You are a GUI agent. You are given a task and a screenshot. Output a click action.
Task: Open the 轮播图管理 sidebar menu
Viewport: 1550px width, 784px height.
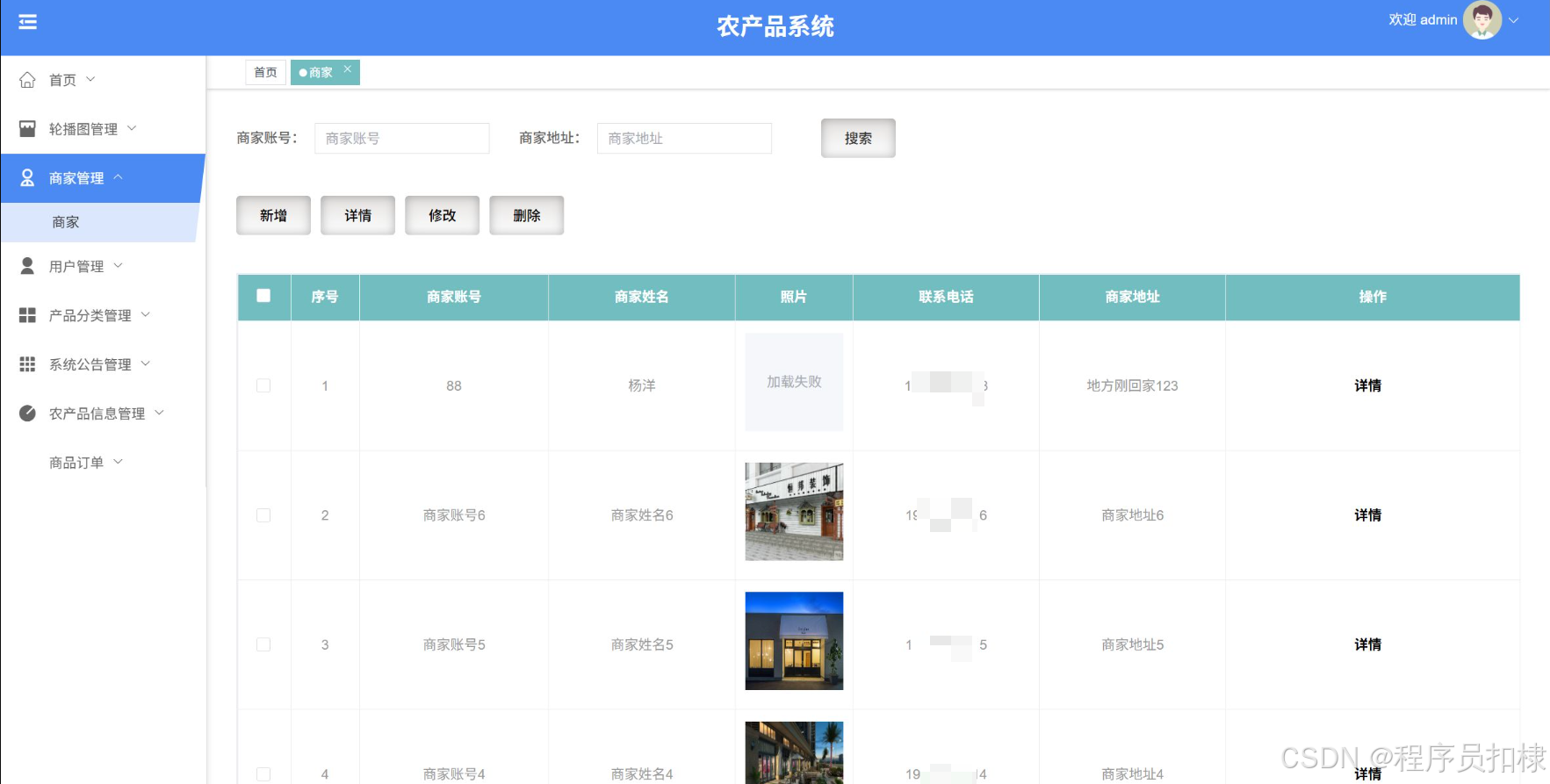tap(103, 129)
